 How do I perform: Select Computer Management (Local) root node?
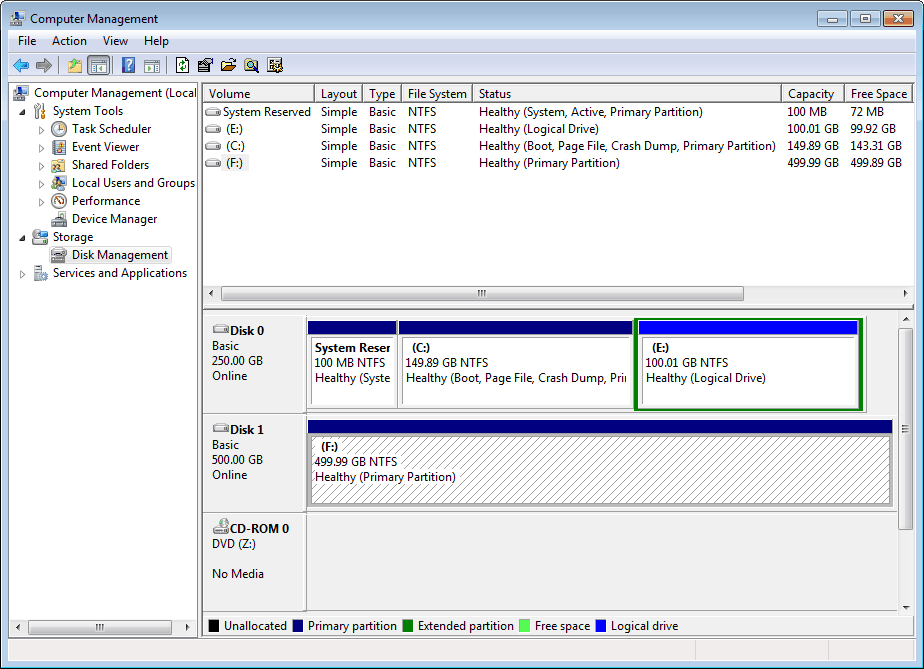tap(115, 93)
